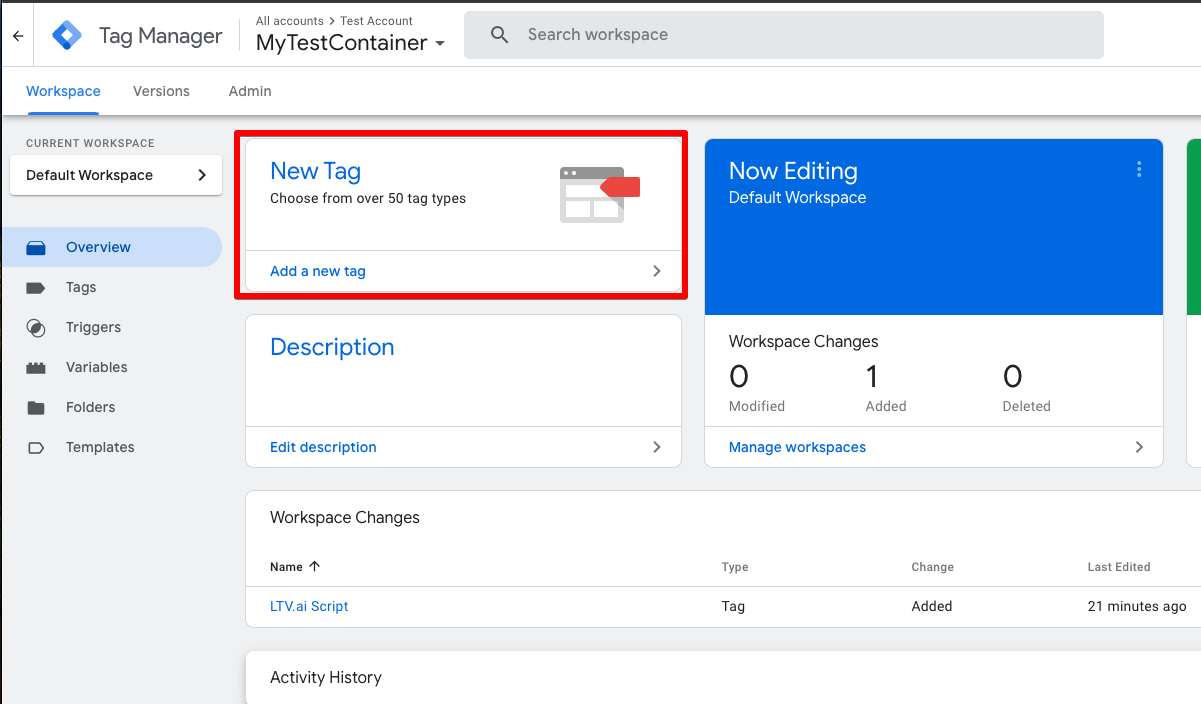Click the 'Added' change cell for LTV.ai Script

pyautogui.click(x=931, y=606)
